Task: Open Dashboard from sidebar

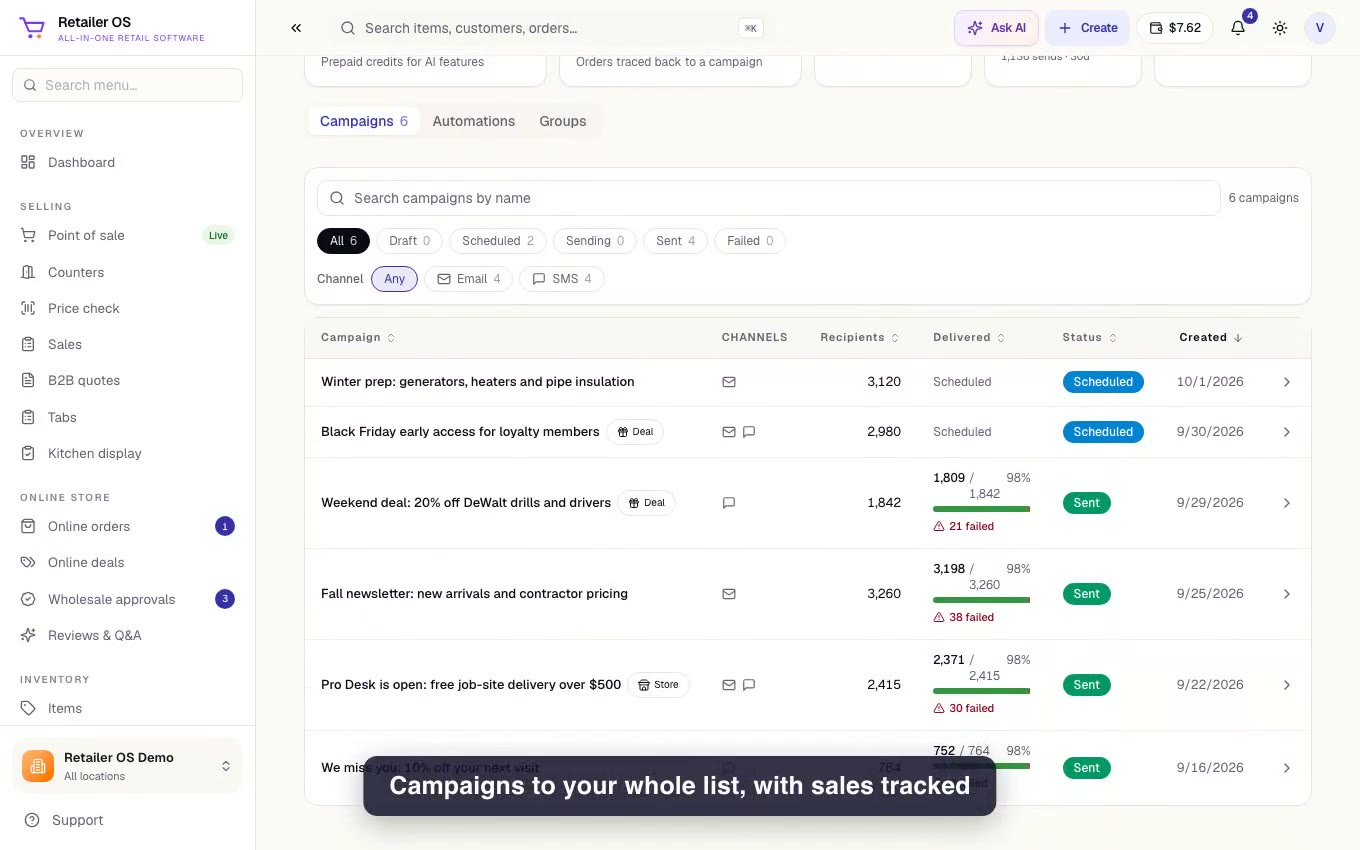Action: (x=127, y=162)
